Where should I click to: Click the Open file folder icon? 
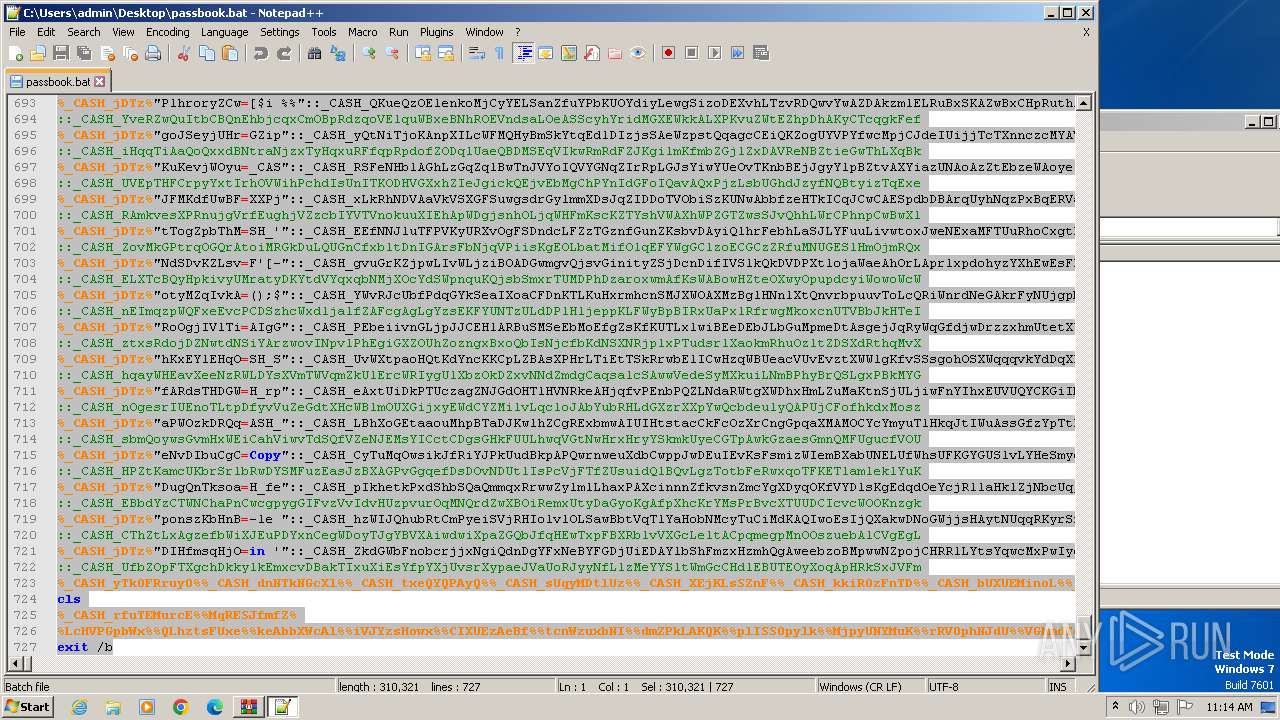tap(38, 53)
